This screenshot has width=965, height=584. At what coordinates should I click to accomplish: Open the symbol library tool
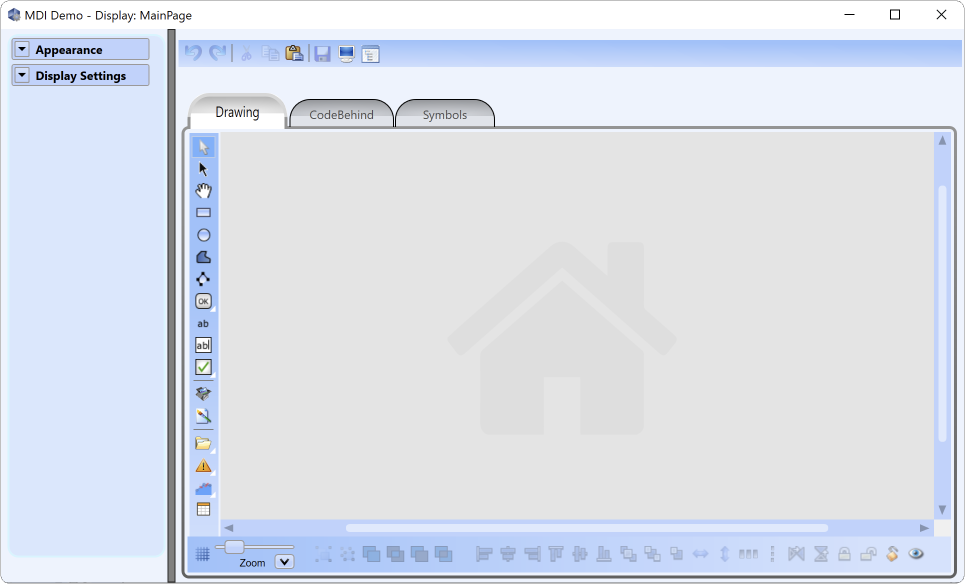(203, 393)
